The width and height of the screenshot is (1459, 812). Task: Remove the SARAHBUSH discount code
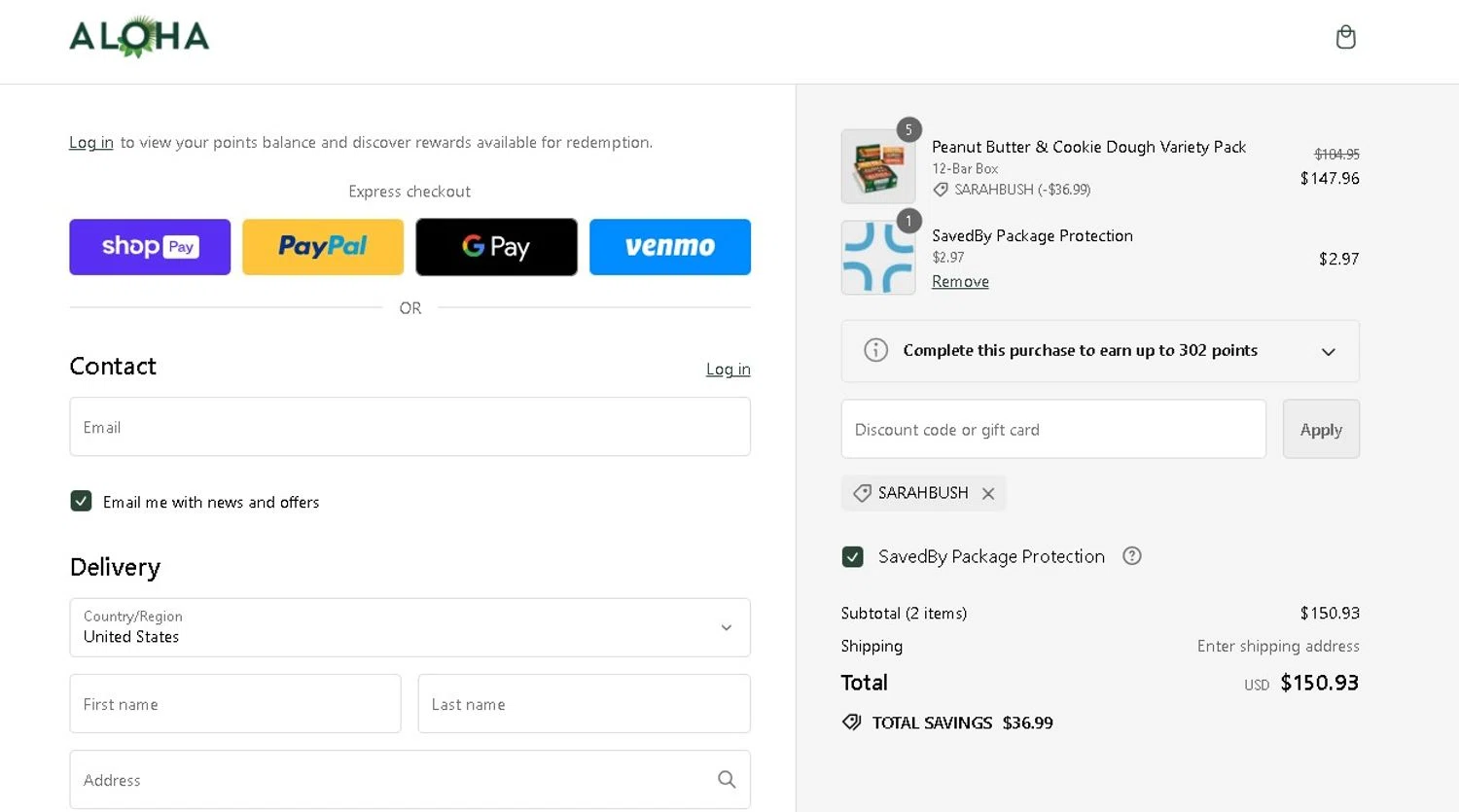coord(988,494)
